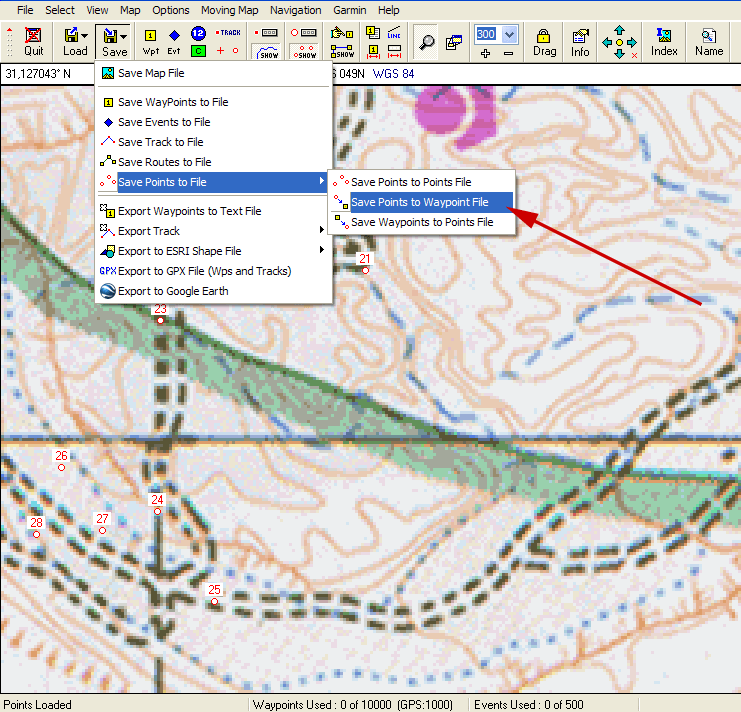Viewport: 741px width, 712px height.
Task: Click the right arrow map pan icon
Action: (x=631, y=43)
